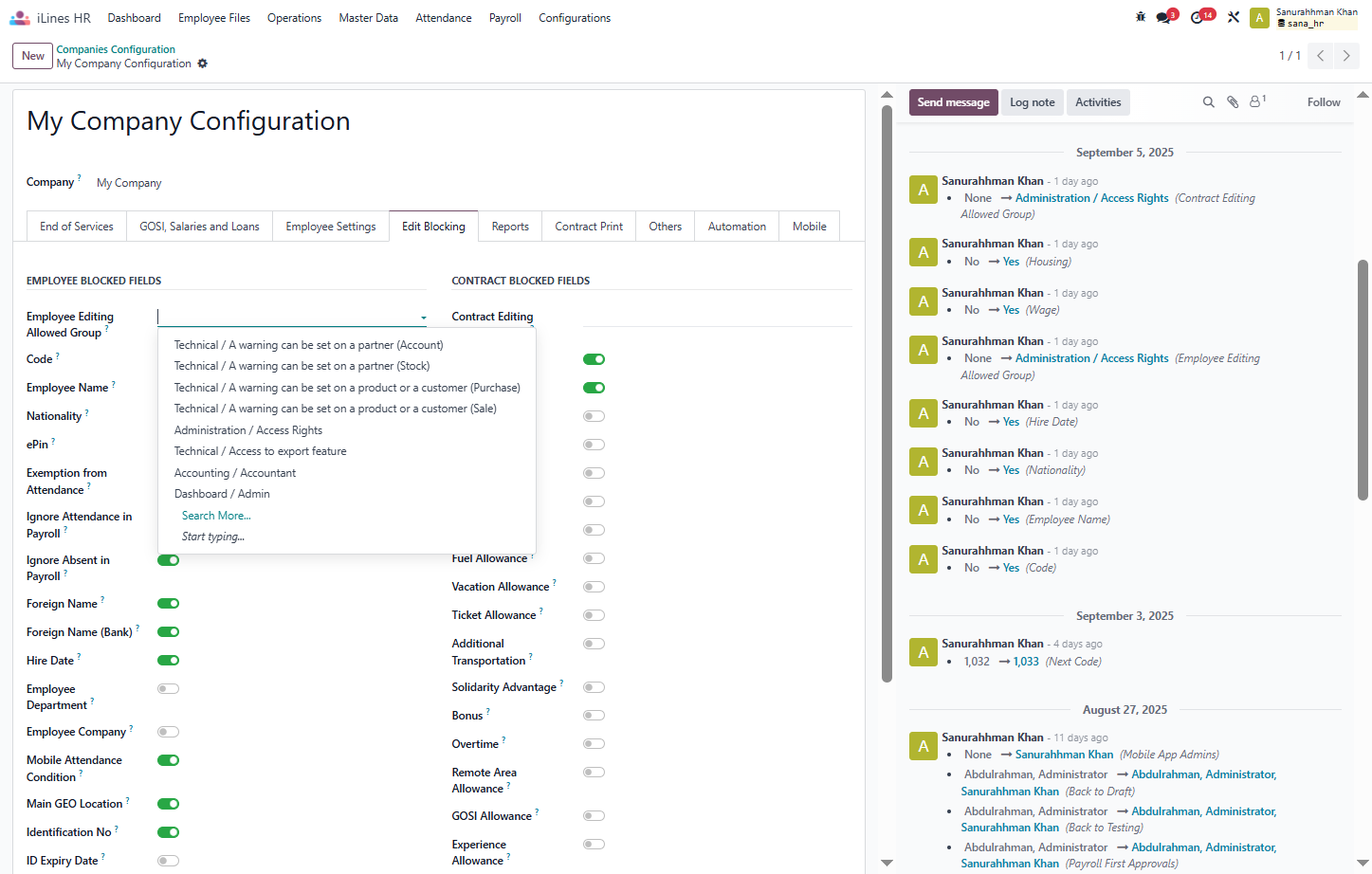Screen dimensions: 1372x874
Task: Click the Send message button
Action: pos(953,102)
